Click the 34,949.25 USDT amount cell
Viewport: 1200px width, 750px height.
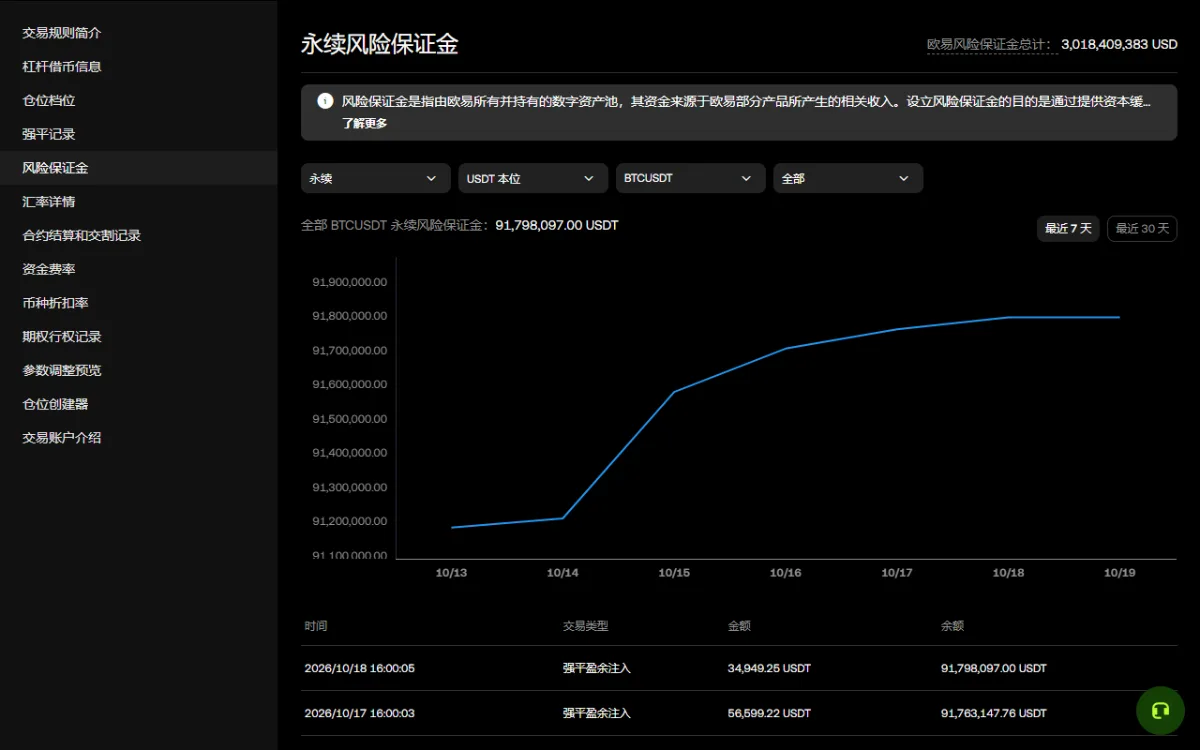770,668
